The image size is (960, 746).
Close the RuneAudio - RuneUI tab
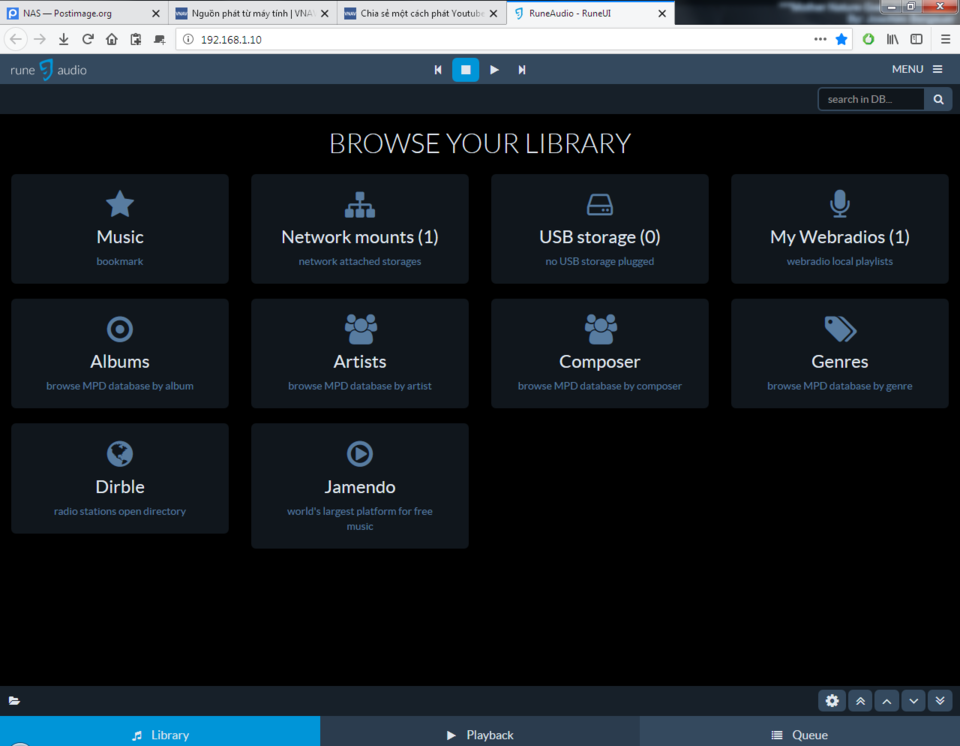coord(662,13)
